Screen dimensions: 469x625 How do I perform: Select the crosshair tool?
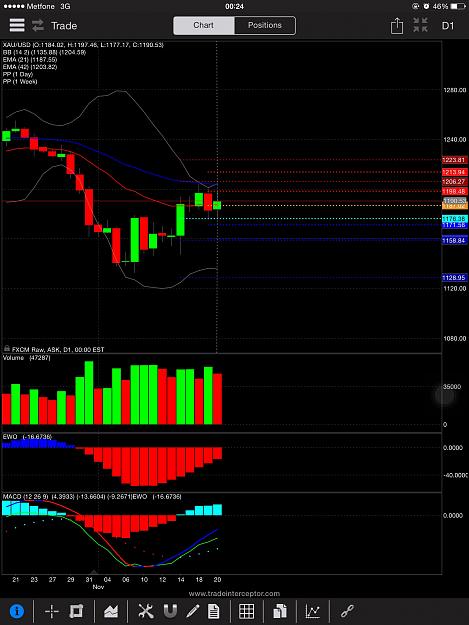click(x=52, y=611)
